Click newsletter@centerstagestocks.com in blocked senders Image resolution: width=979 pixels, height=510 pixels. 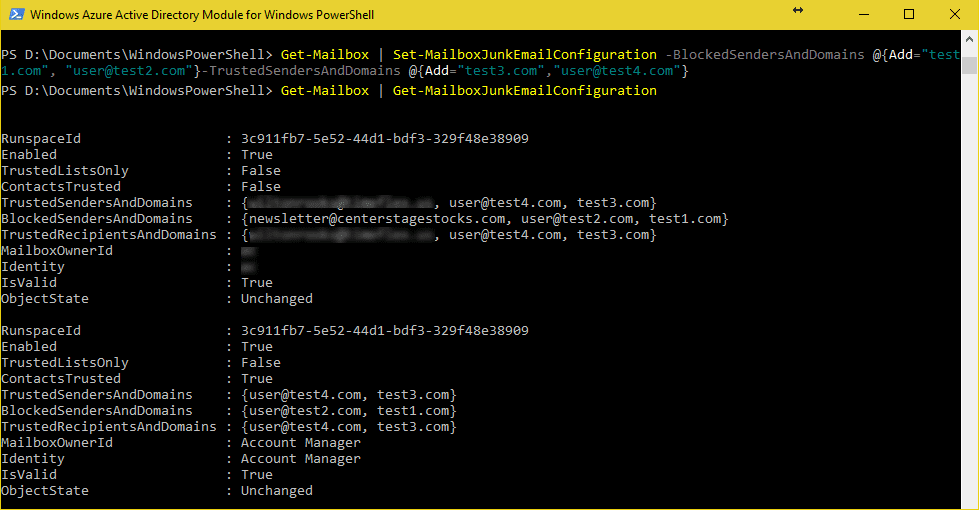pos(378,219)
